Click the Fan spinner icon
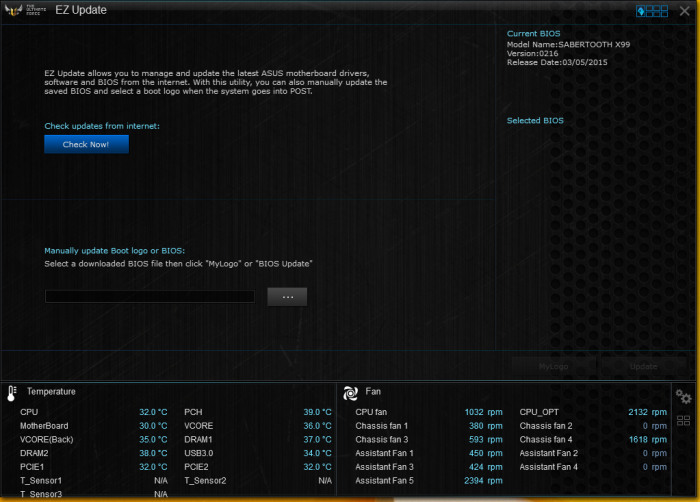This screenshot has width=700, height=502. [x=350, y=393]
